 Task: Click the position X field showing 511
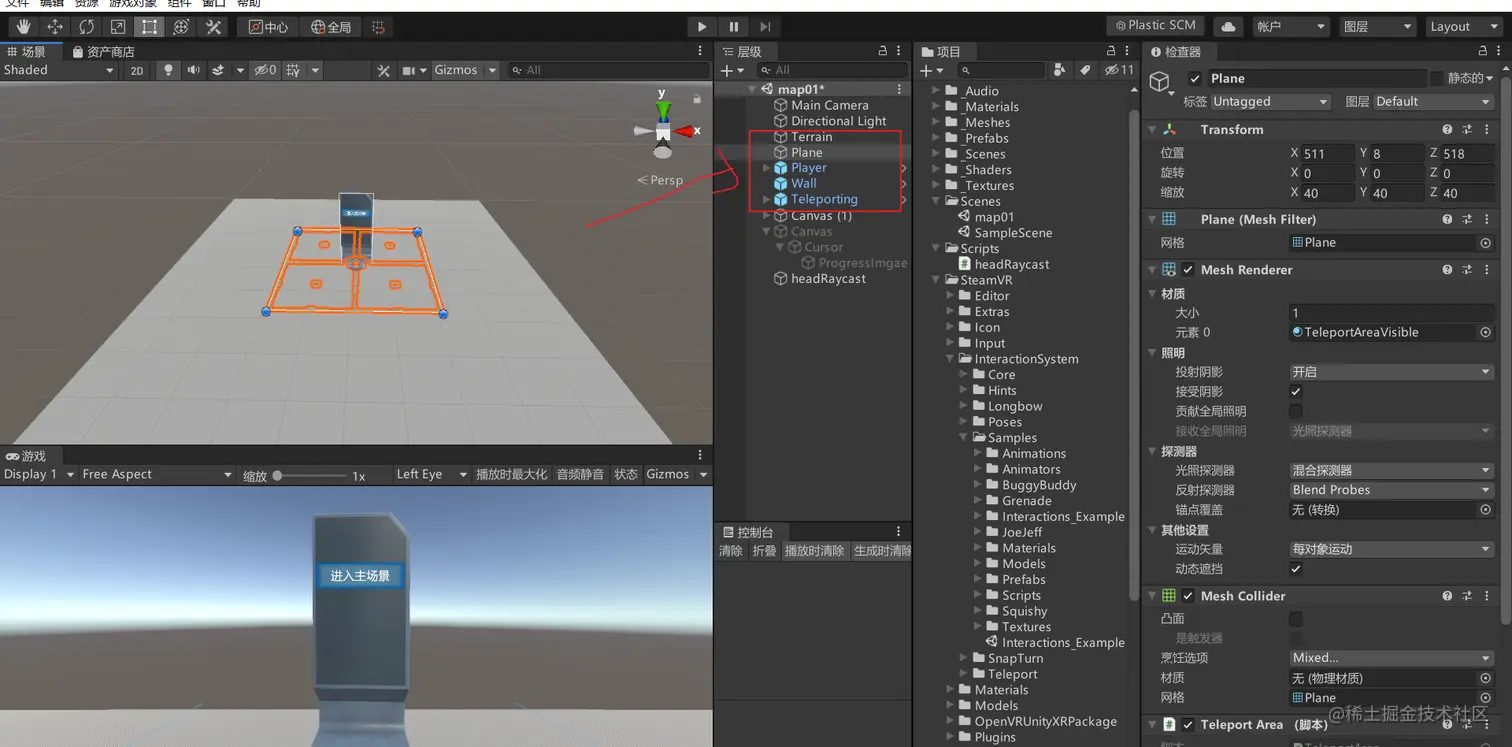click(1327, 153)
